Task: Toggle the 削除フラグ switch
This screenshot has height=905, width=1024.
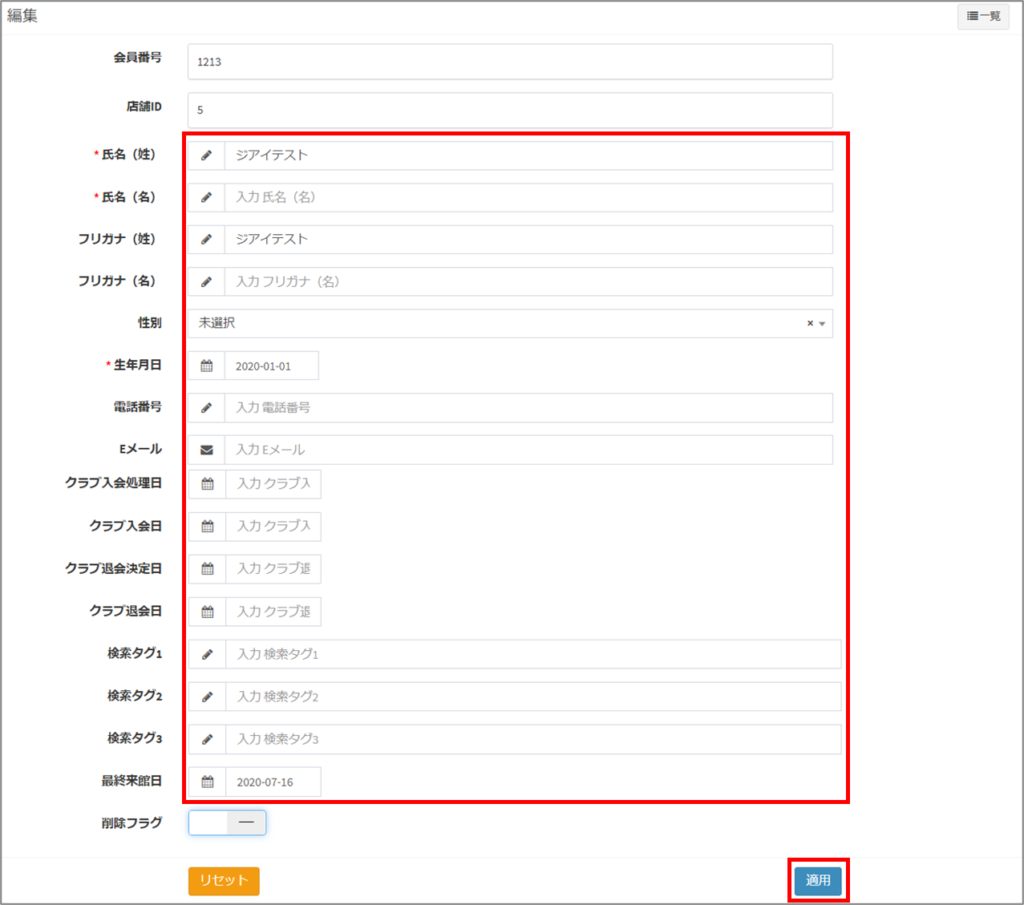Action: [227, 822]
